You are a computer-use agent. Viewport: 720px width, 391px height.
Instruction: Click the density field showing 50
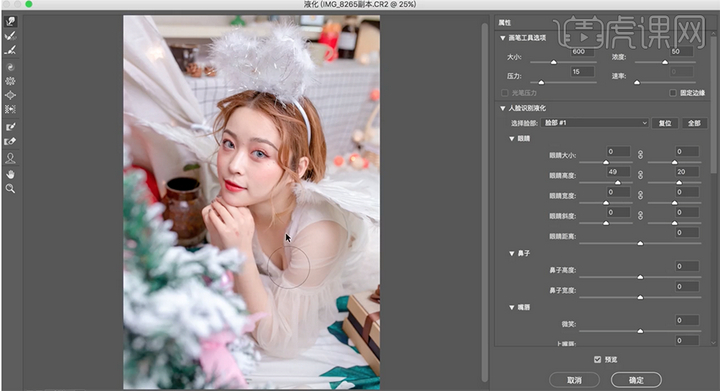coord(681,51)
